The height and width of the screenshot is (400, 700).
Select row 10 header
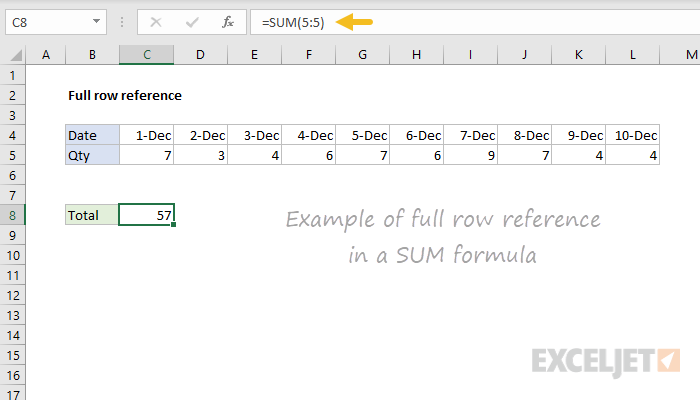pos(12,255)
